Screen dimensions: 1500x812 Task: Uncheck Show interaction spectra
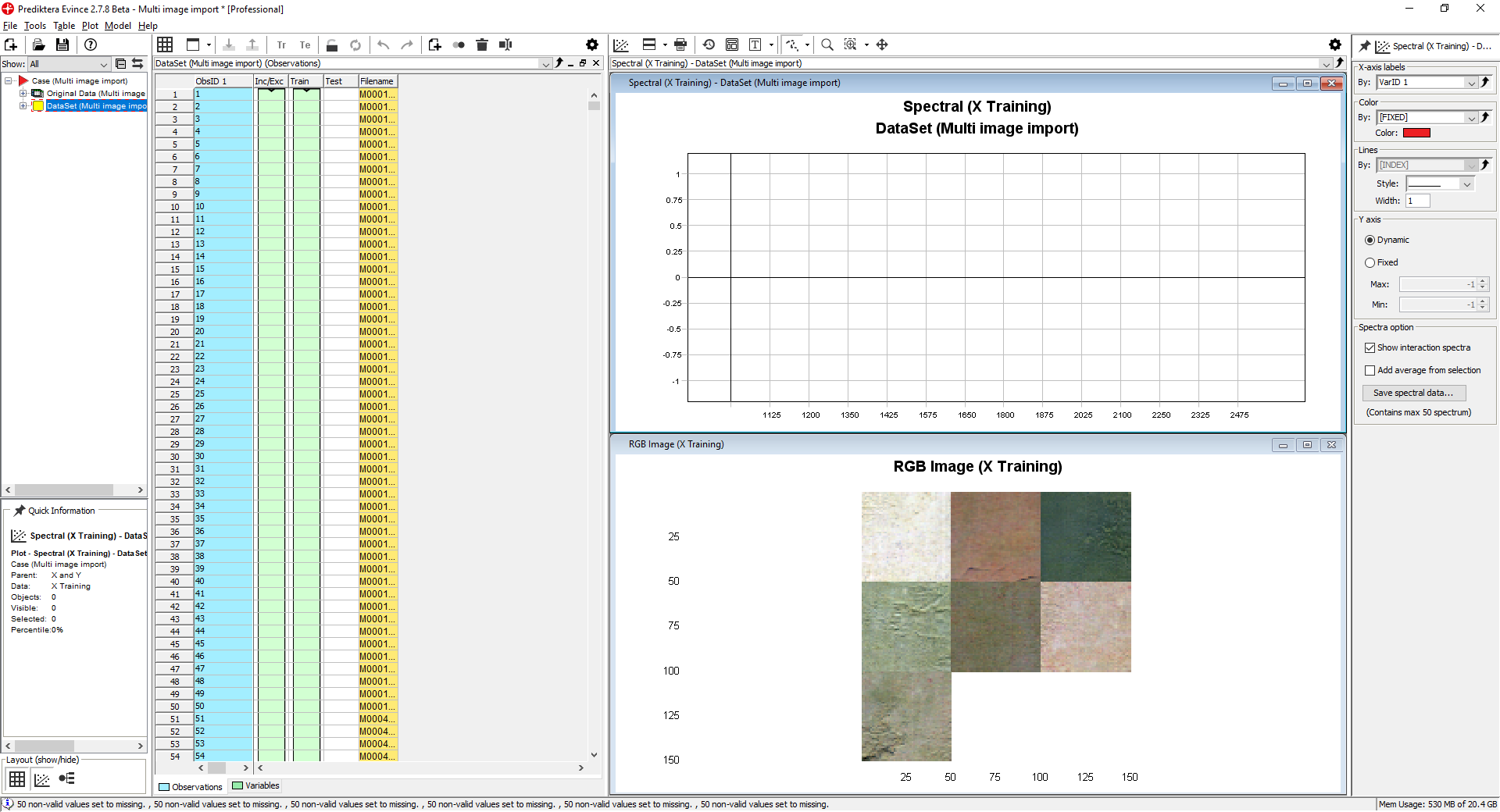click(1370, 348)
